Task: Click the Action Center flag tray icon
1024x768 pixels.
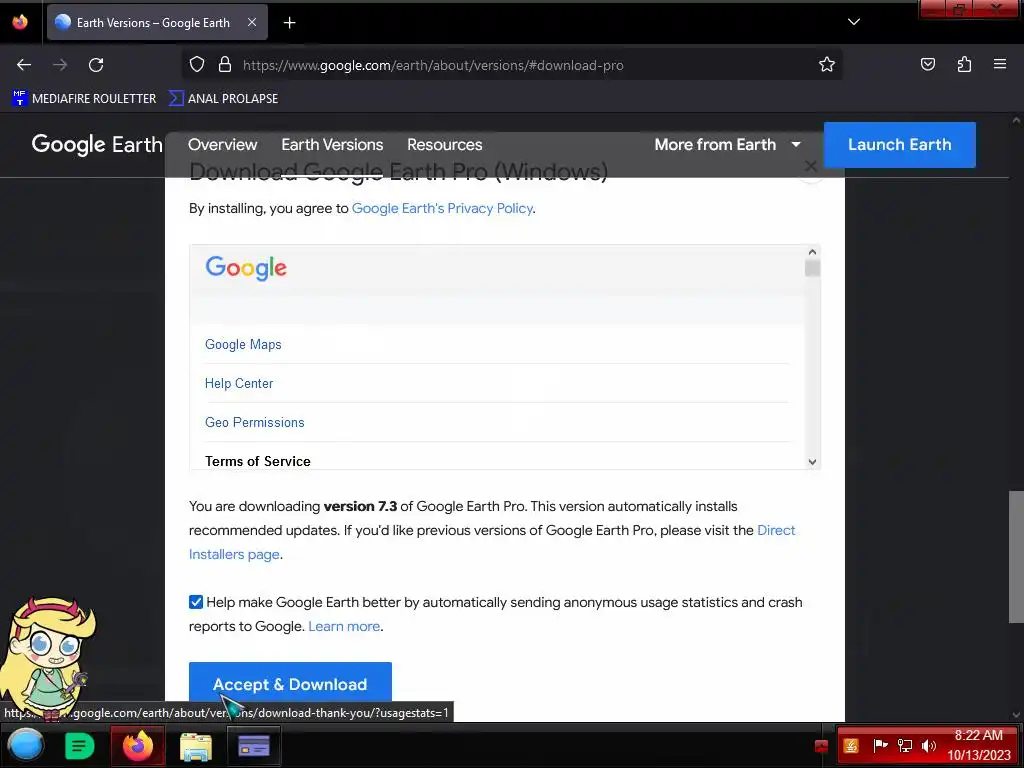Action: click(880, 746)
